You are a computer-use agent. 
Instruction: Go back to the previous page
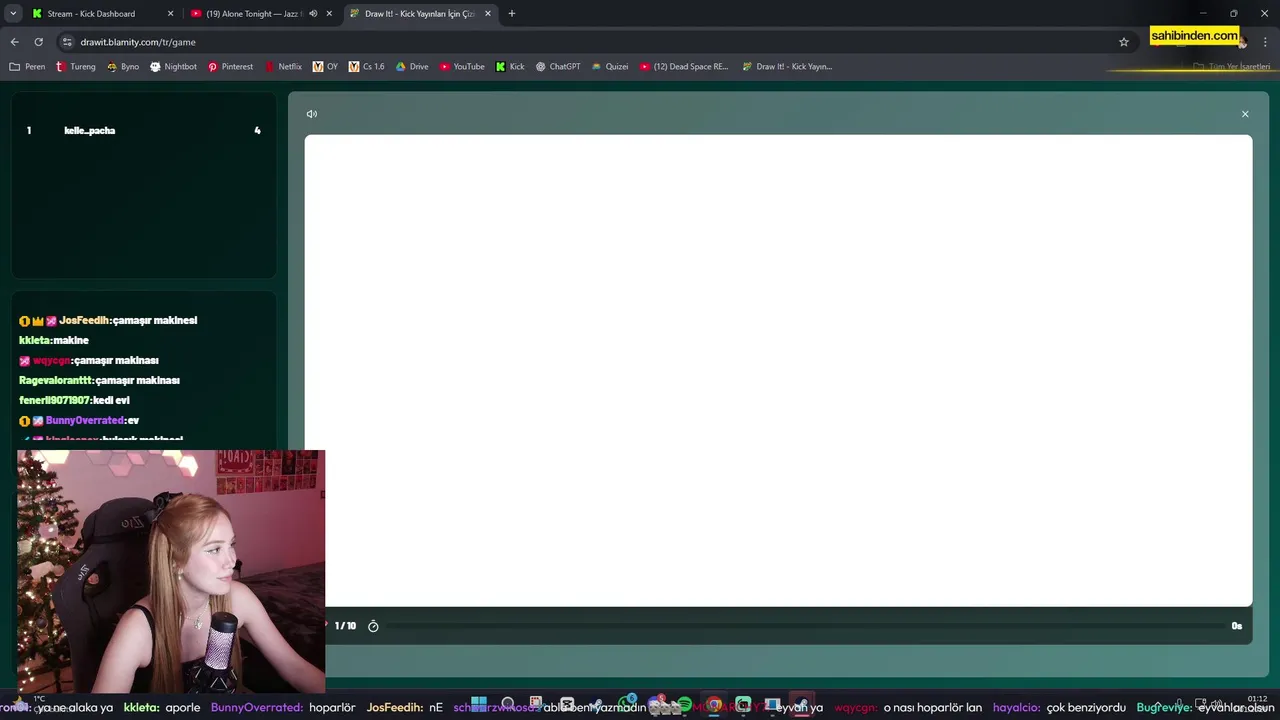point(14,42)
